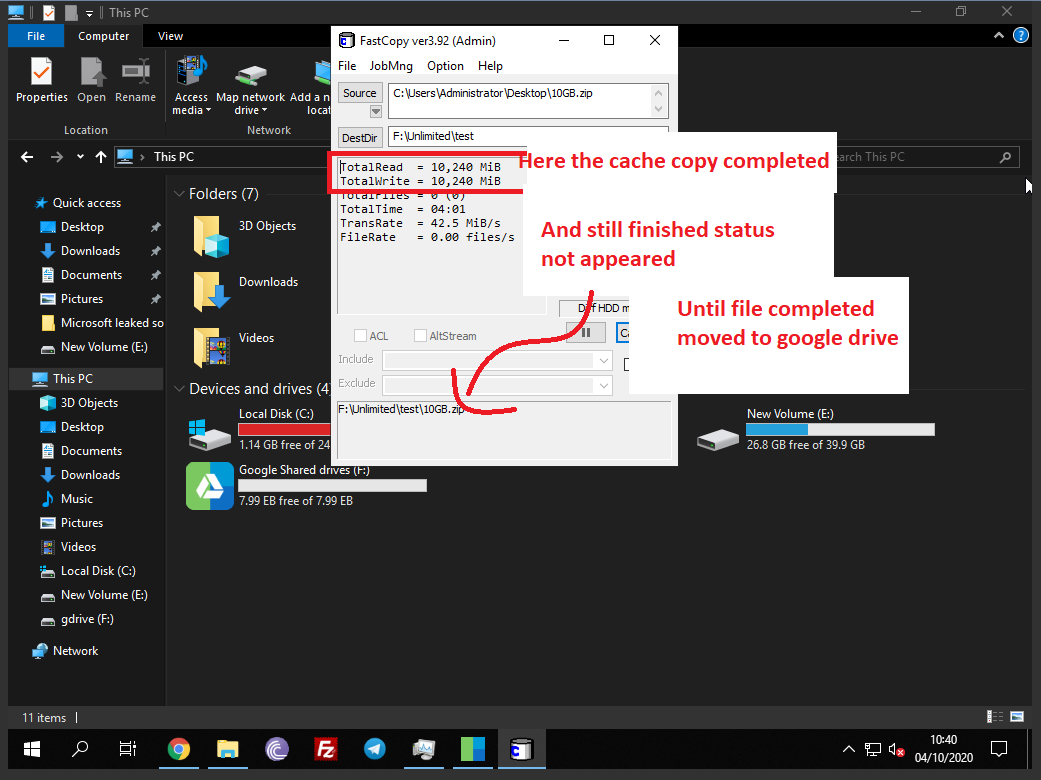This screenshot has width=1041, height=780.
Task: Open the Exclude filter dropdown
Action: pyautogui.click(x=603, y=385)
